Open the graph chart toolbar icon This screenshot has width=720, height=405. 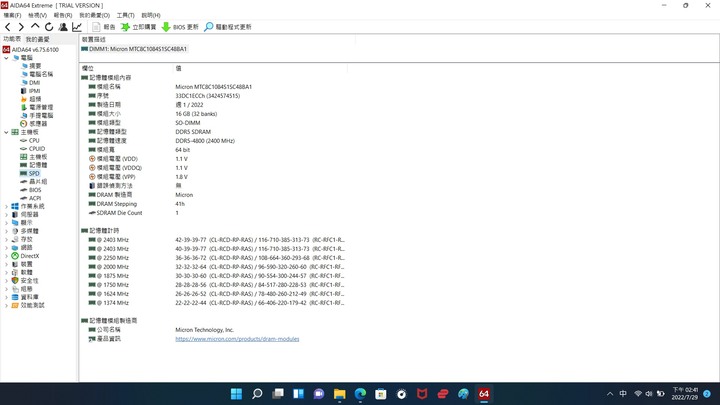pyautogui.click(x=77, y=27)
